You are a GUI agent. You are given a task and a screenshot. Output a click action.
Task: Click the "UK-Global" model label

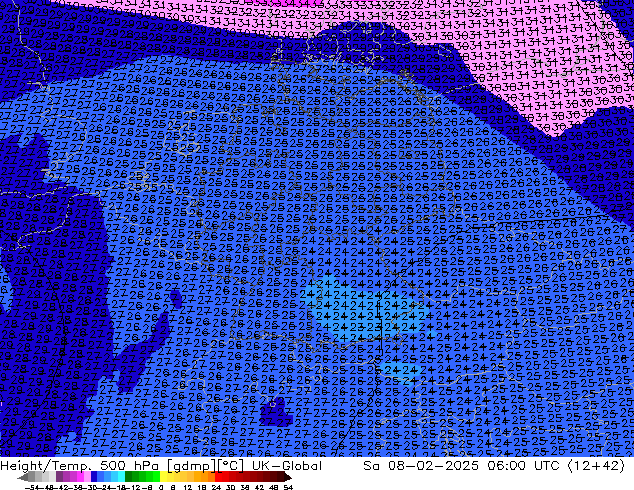(x=287, y=466)
